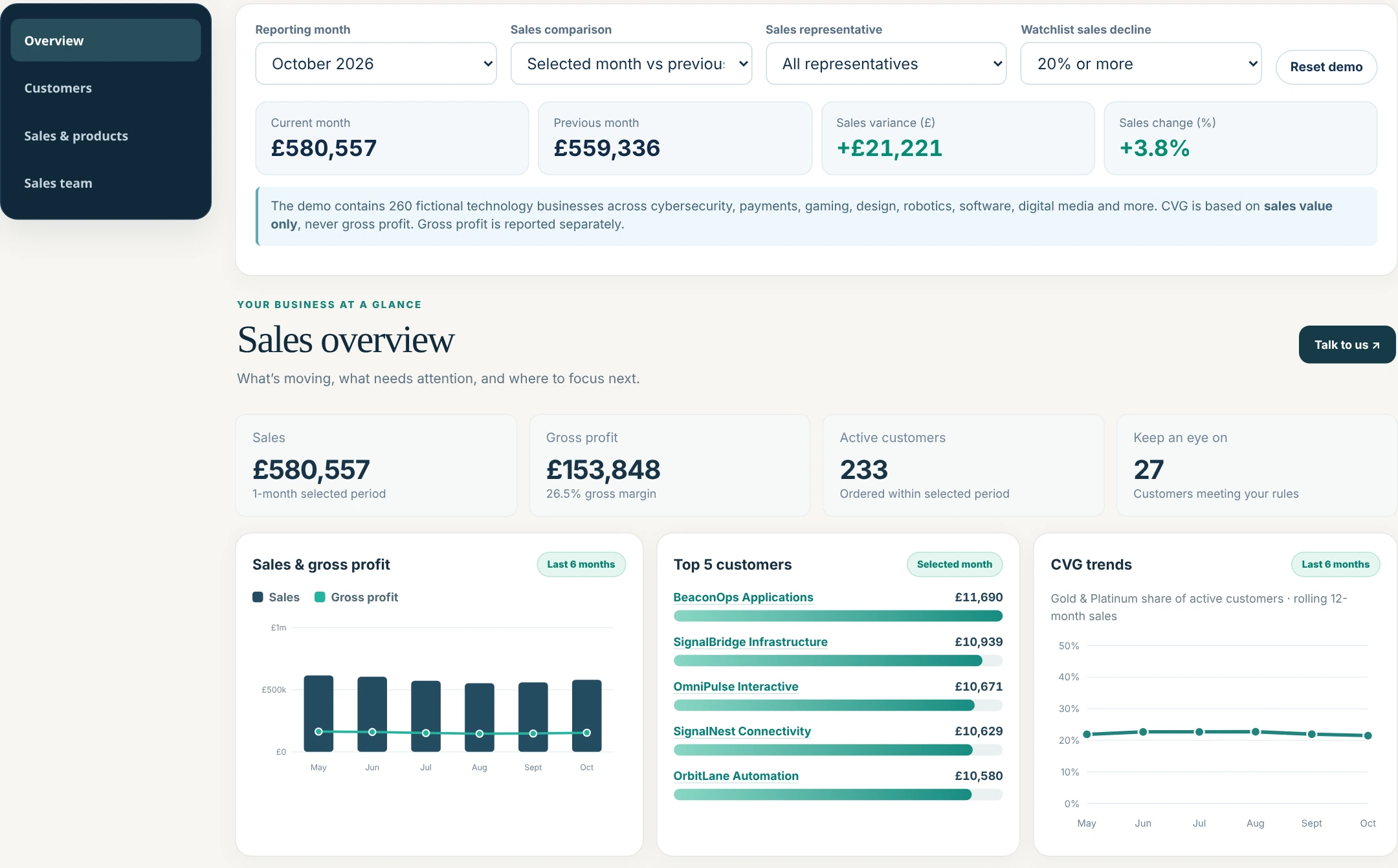
Task: Click the Sales overview heading
Action: click(x=346, y=340)
